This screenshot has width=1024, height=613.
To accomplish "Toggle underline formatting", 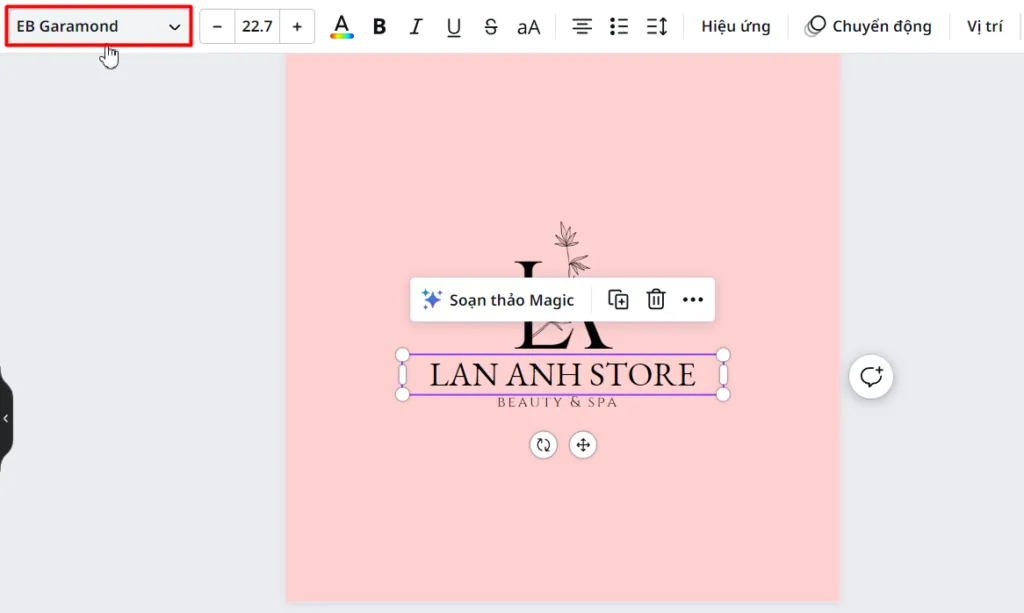I will [453, 27].
